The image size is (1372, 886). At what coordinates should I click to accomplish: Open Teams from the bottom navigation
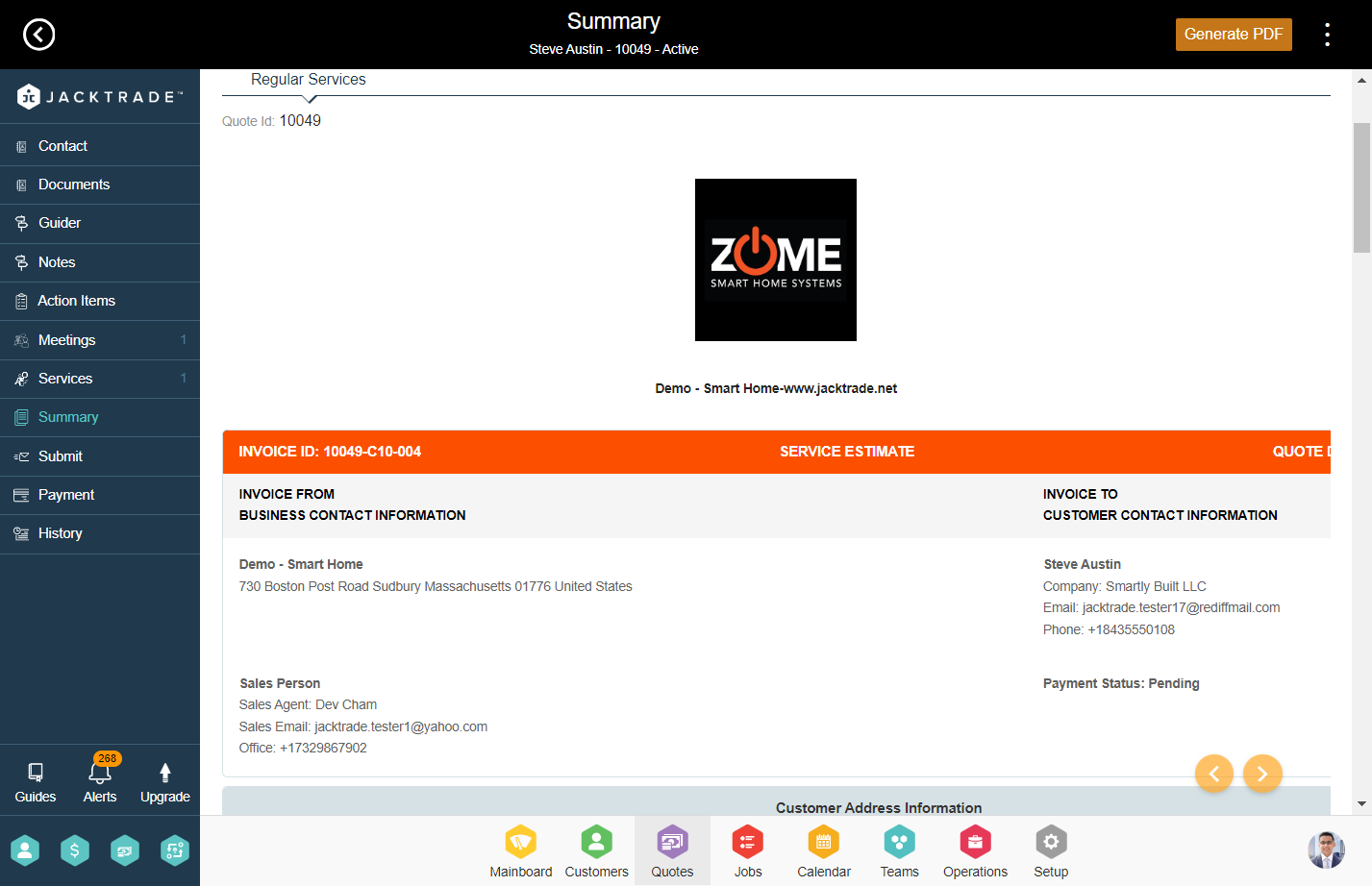(x=900, y=851)
